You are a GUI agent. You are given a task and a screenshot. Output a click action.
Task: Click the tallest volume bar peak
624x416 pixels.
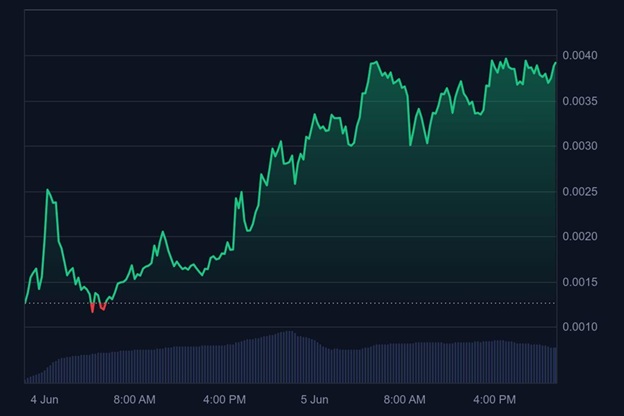click(288, 333)
